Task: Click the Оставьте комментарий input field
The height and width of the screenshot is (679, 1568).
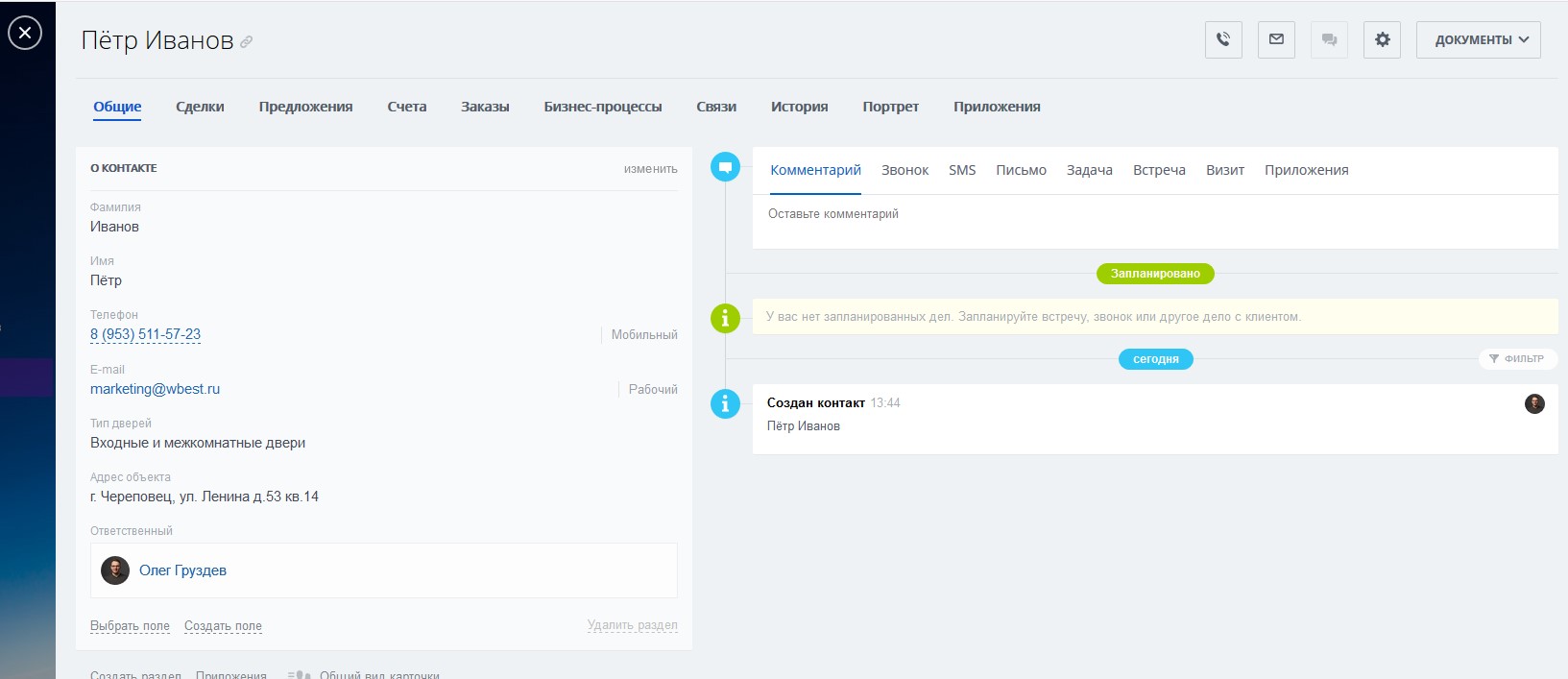Action: 1152,214
